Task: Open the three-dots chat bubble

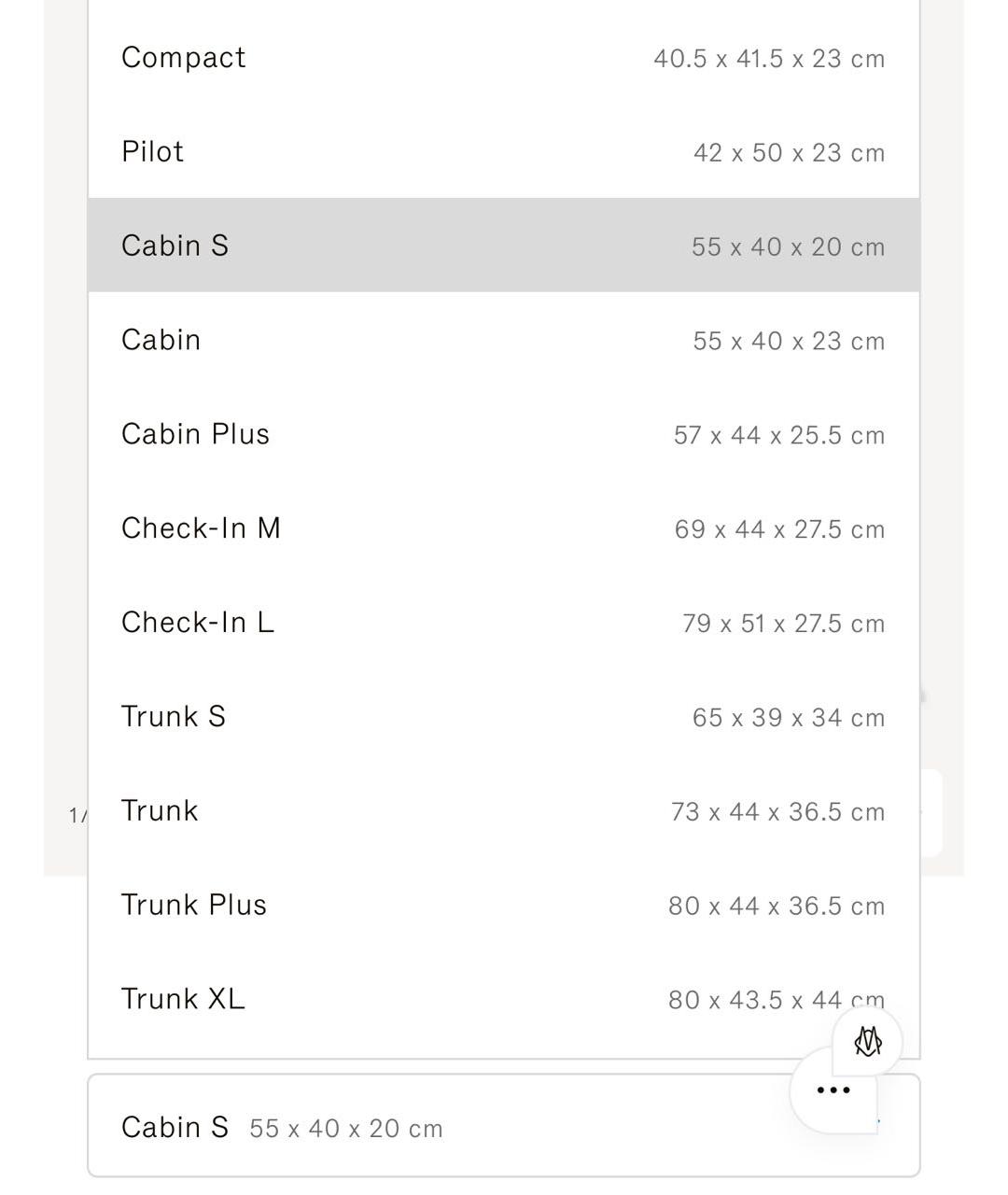Action: click(833, 1090)
